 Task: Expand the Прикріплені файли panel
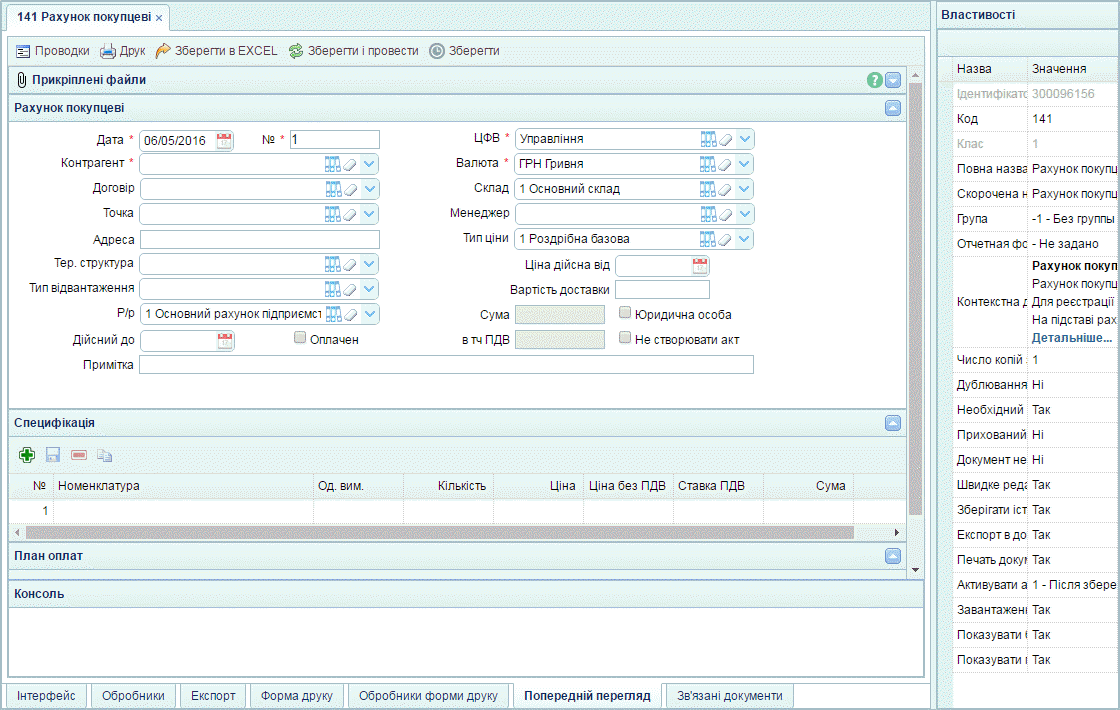(x=893, y=80)
